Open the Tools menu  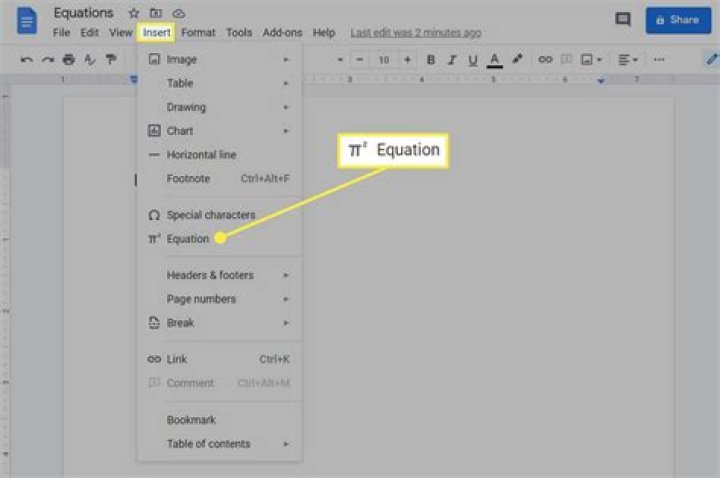tap(239, 33)
